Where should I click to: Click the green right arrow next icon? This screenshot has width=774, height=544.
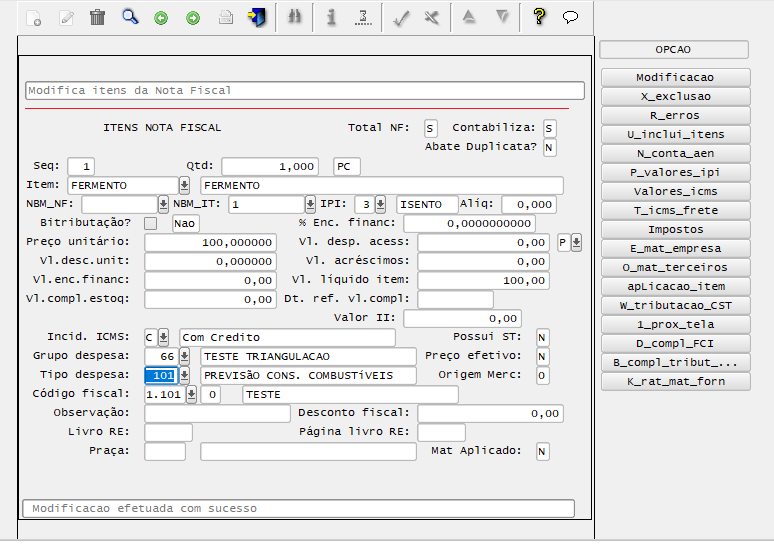[193, 19]
